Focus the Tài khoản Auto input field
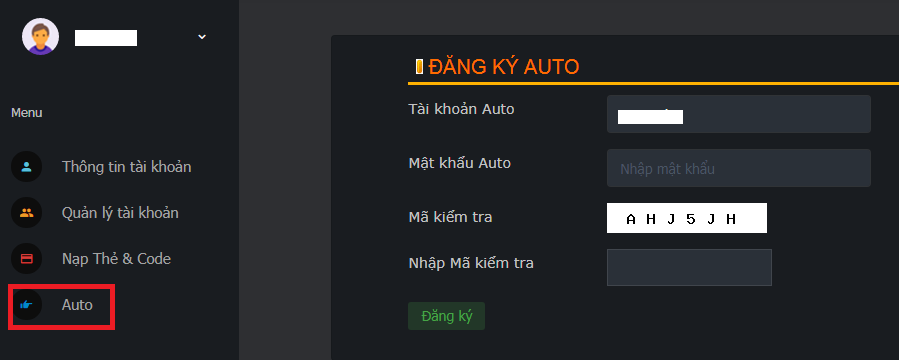 (x=738, y=114)
